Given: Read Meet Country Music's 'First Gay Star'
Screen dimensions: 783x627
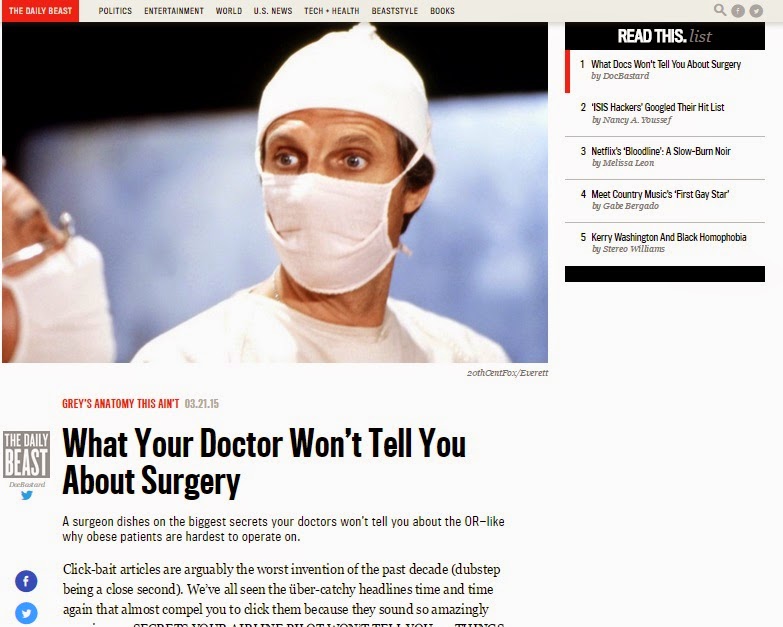Looking at the screenshot, I should [660, 194].
